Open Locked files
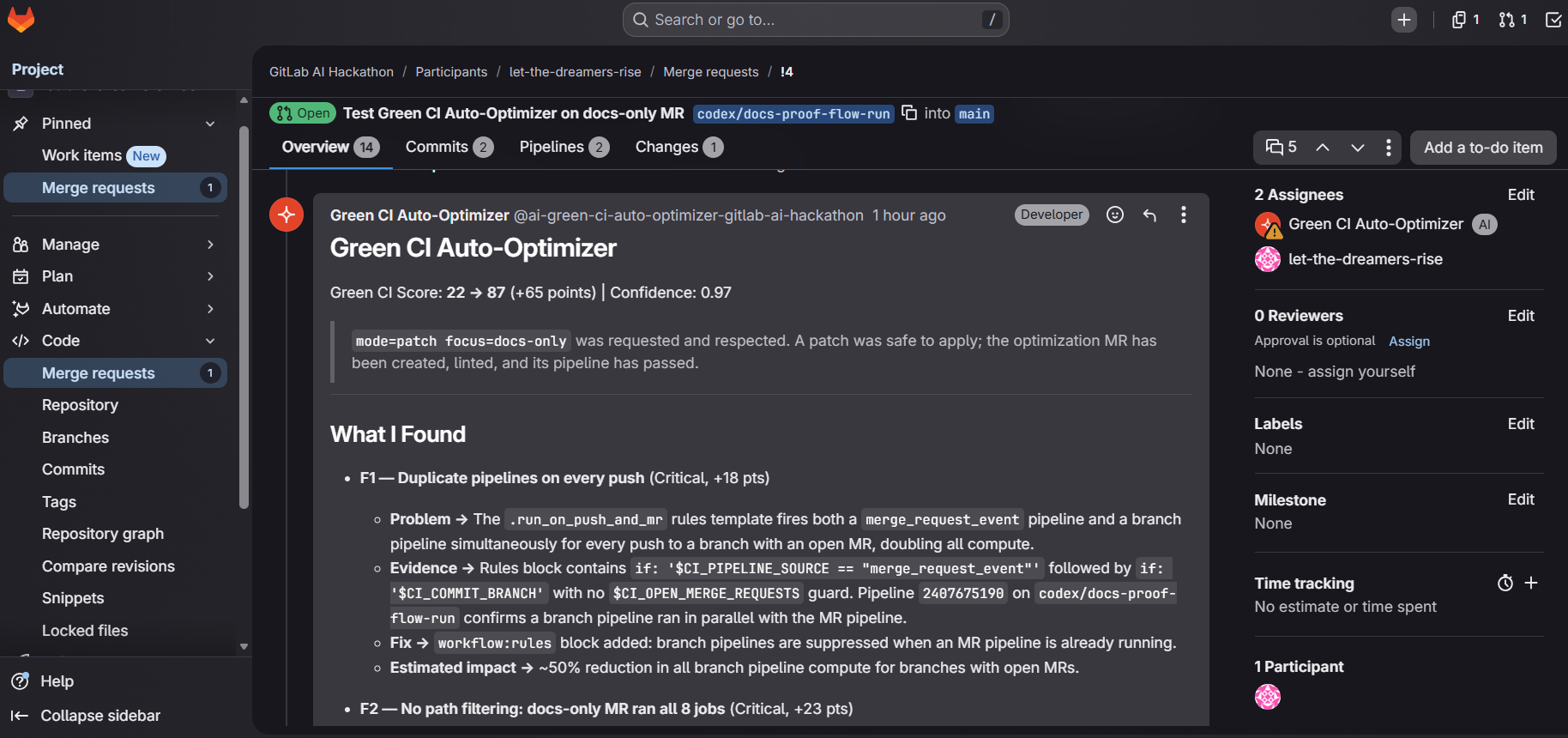The width and height of the screenshot is (1568, 738). (x=116, y=631)
